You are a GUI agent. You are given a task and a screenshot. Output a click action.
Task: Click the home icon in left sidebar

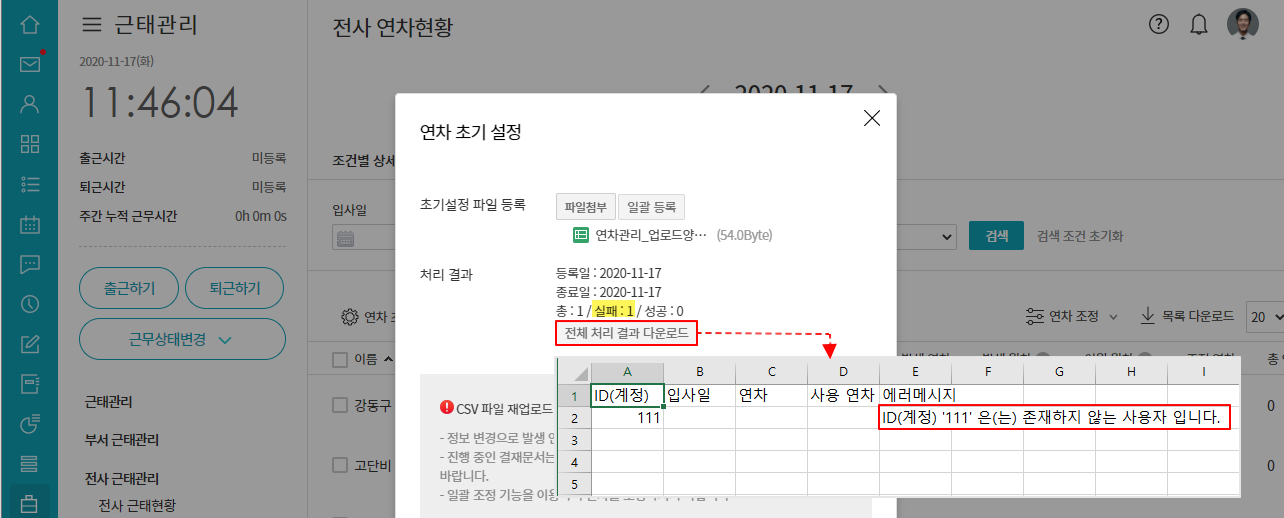coord(30,23)
